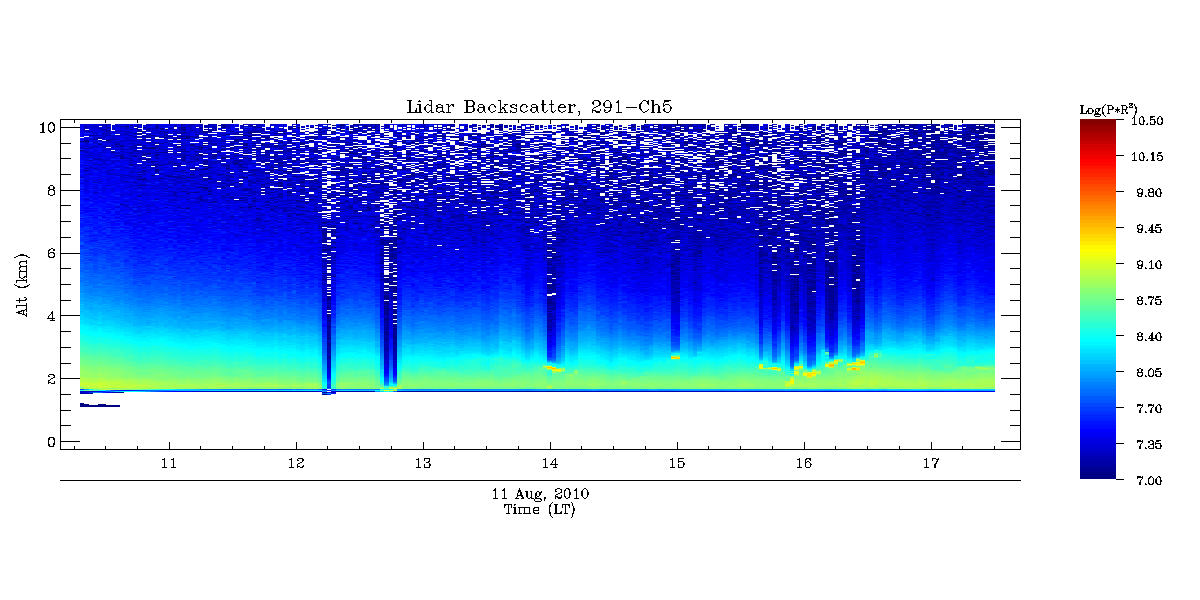Click the x-axis tick label 13
Screen dimensions: 1200x600
[x=423, y=464]
